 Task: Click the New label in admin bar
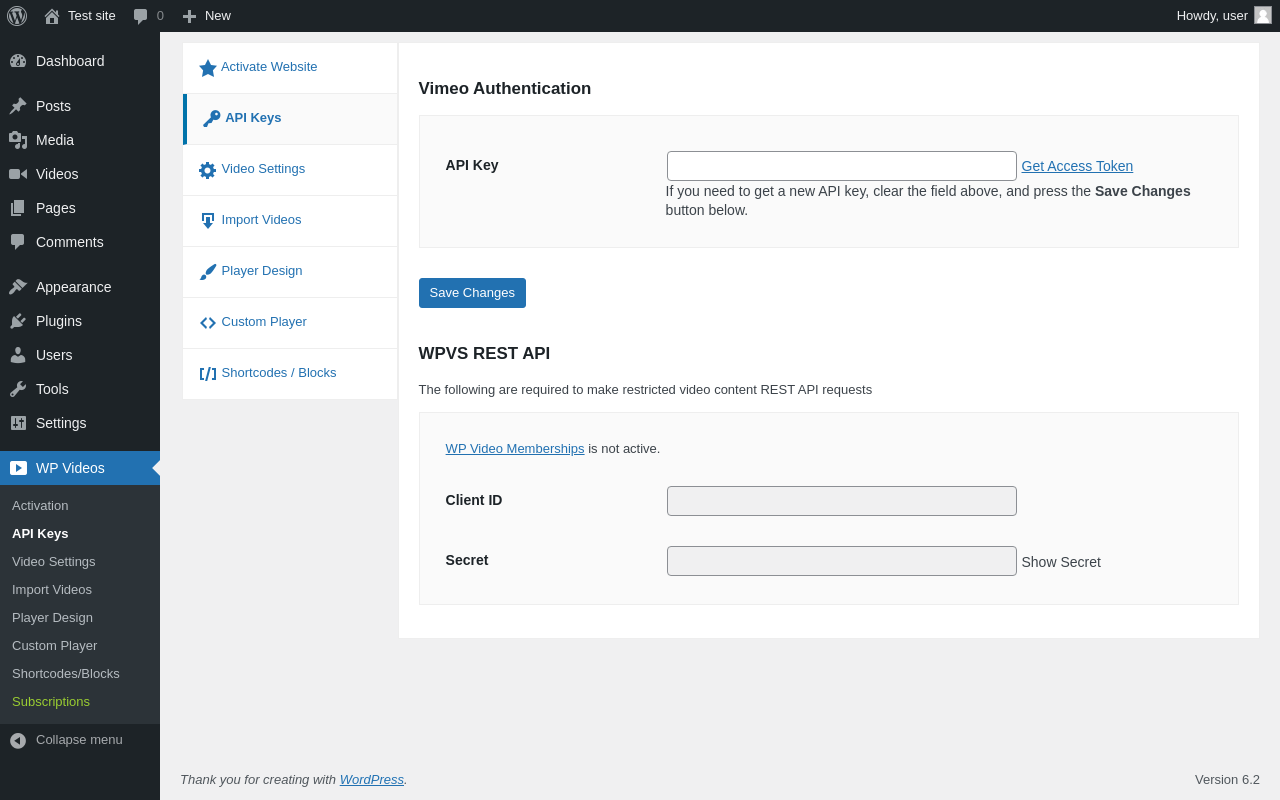218,16
